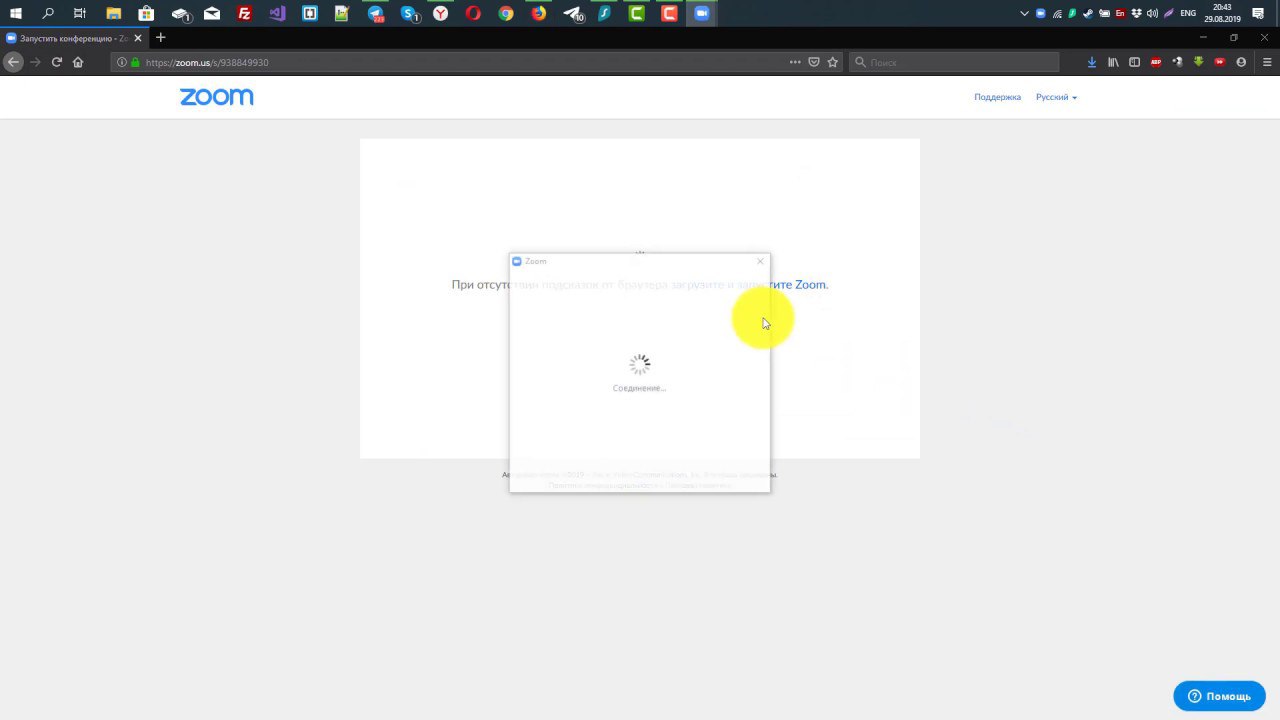This screenshot has height=720, width=1280.
Task: Open Dropbox in the system tray
Action: click(1136, 14)
